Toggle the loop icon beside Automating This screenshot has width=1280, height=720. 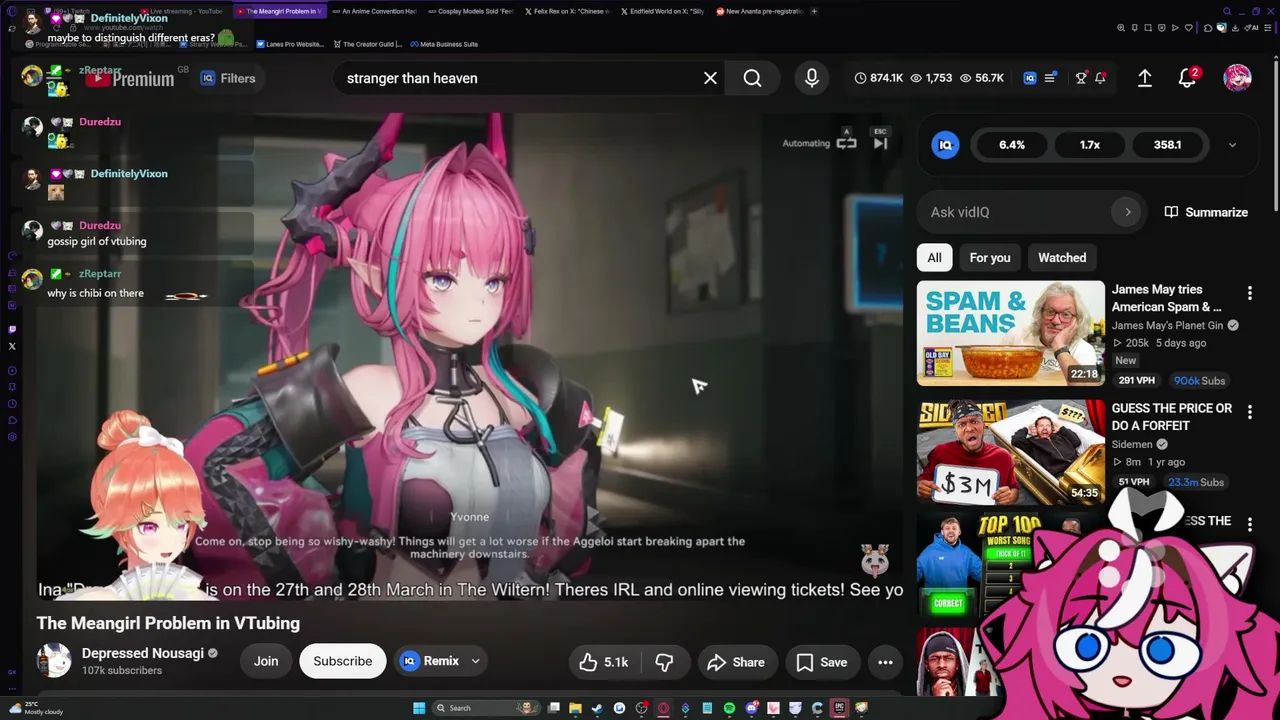pos(846,143)
